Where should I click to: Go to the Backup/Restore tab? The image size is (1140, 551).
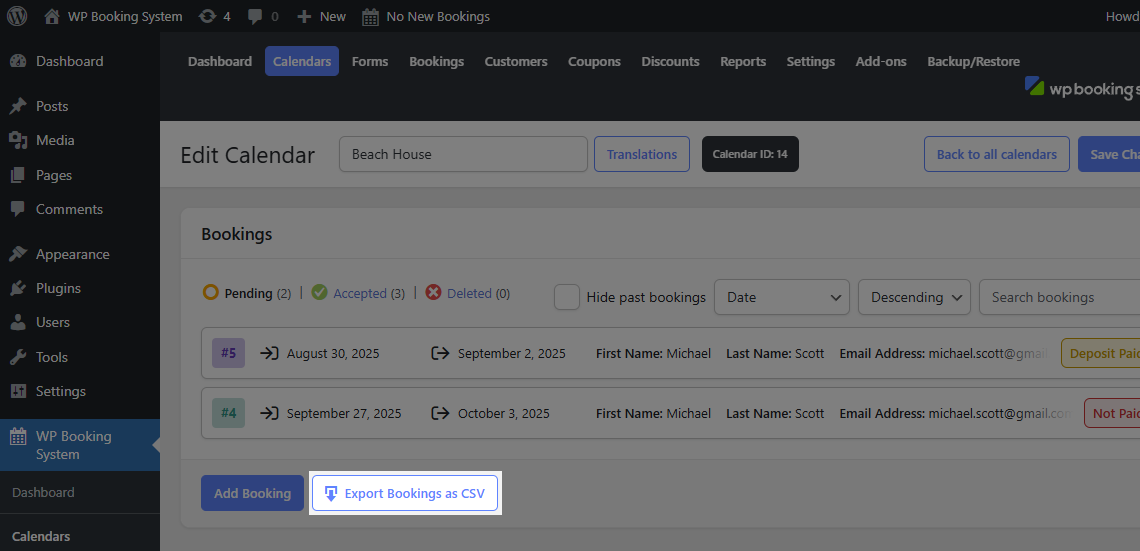click(974, 62)
